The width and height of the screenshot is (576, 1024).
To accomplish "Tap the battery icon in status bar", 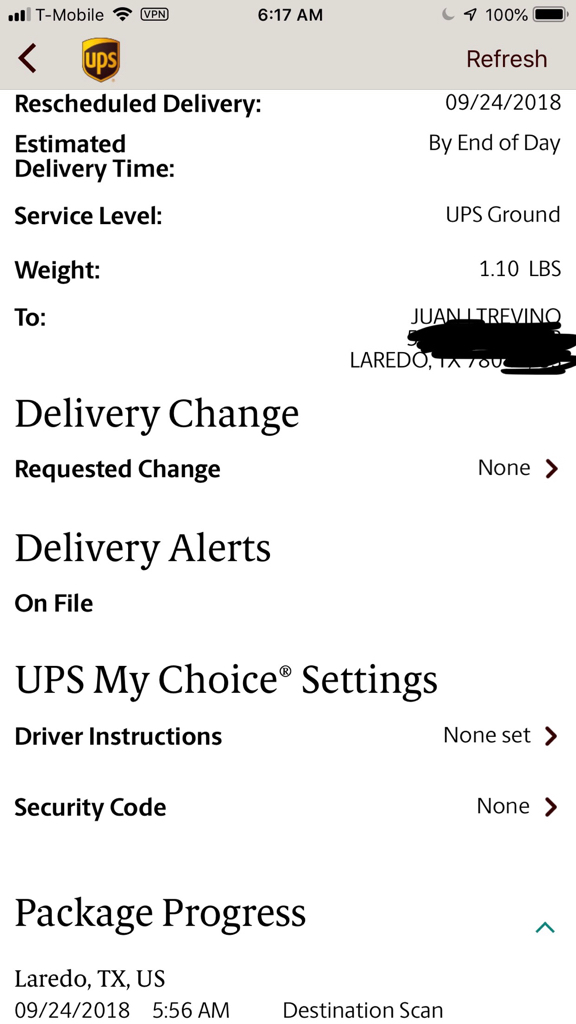I will tap(551, 14).
